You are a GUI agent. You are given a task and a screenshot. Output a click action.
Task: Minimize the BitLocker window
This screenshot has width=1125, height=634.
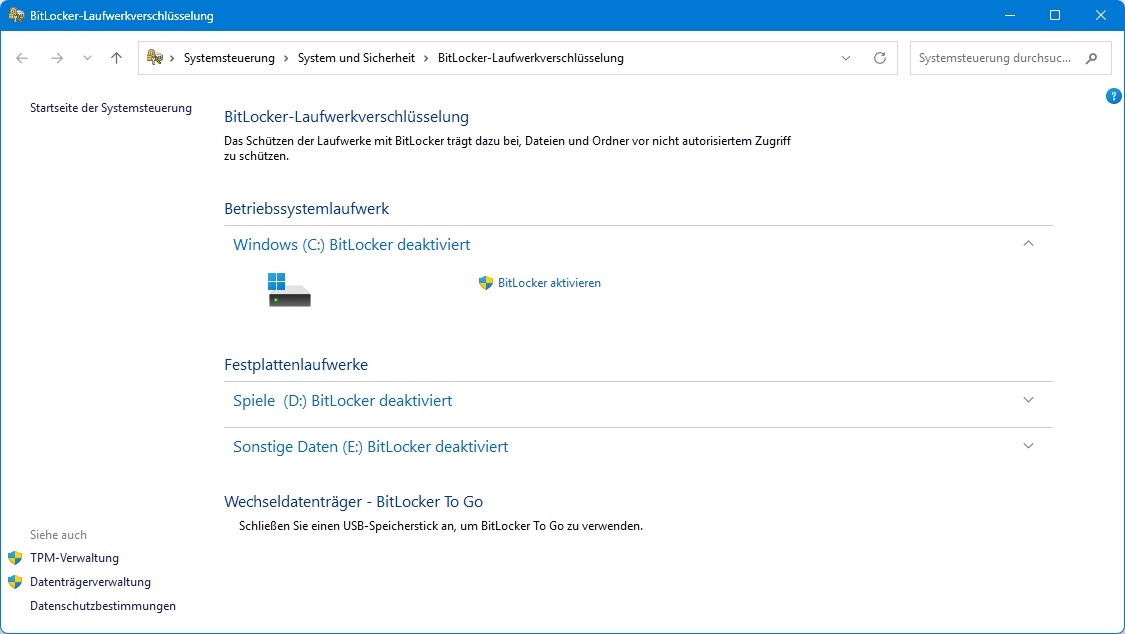point(1009,15)
